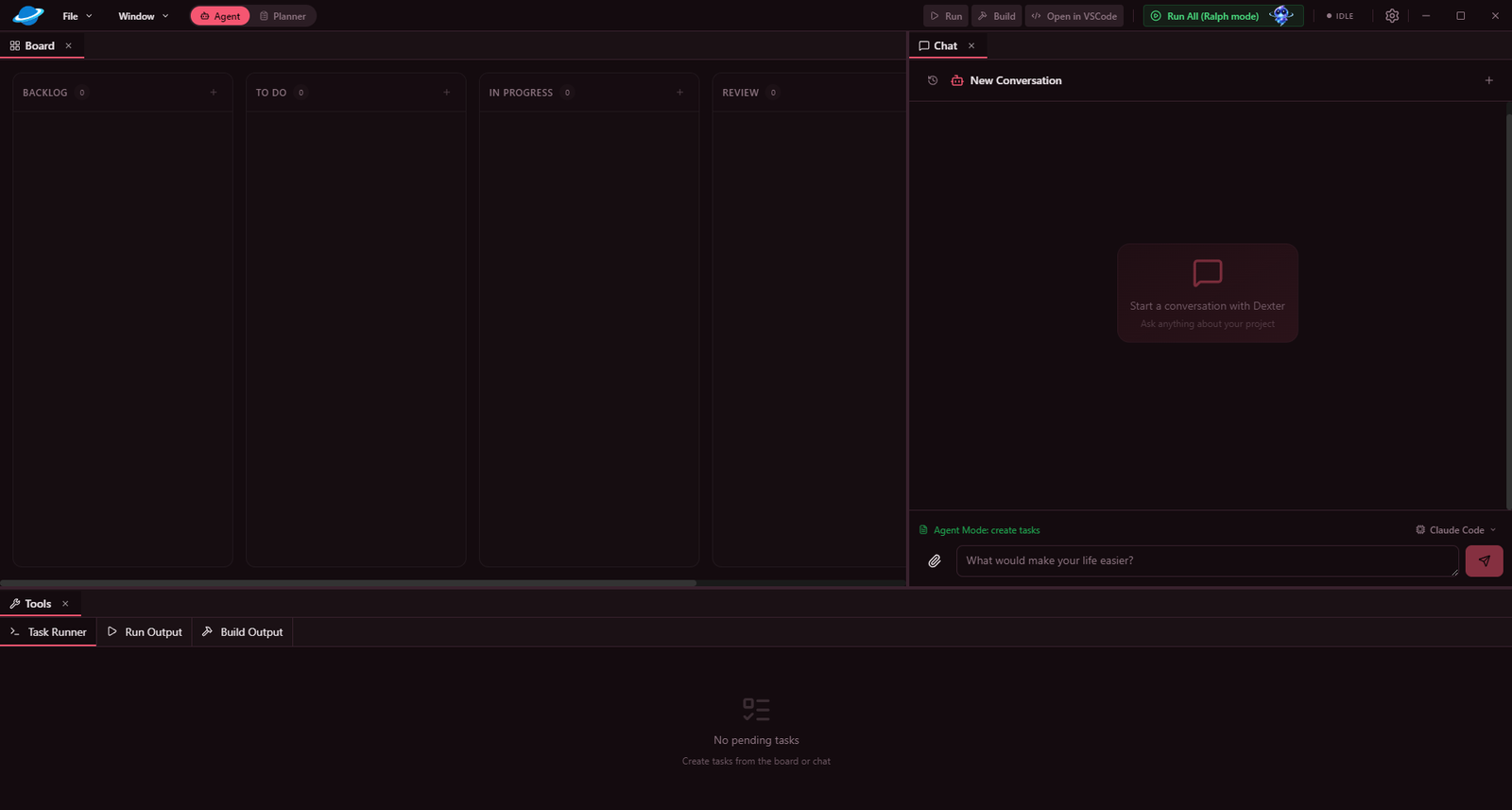Open settings gear icon

(1392, 16)
